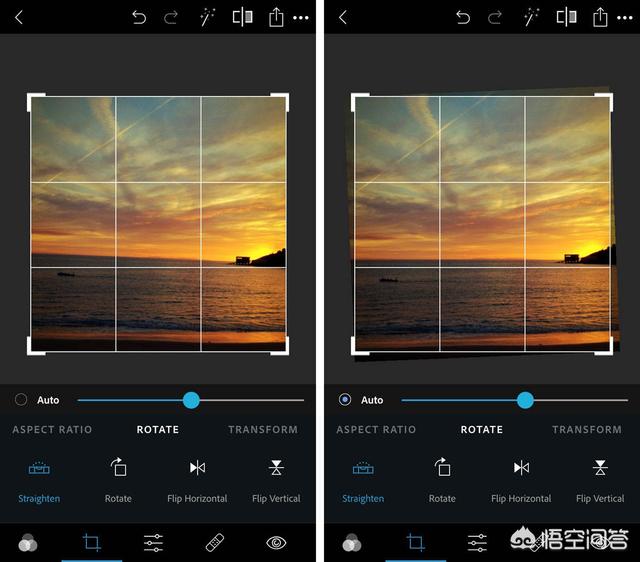Open more options menu in right screen
The image size is (640, 562).
coord(625,18)
